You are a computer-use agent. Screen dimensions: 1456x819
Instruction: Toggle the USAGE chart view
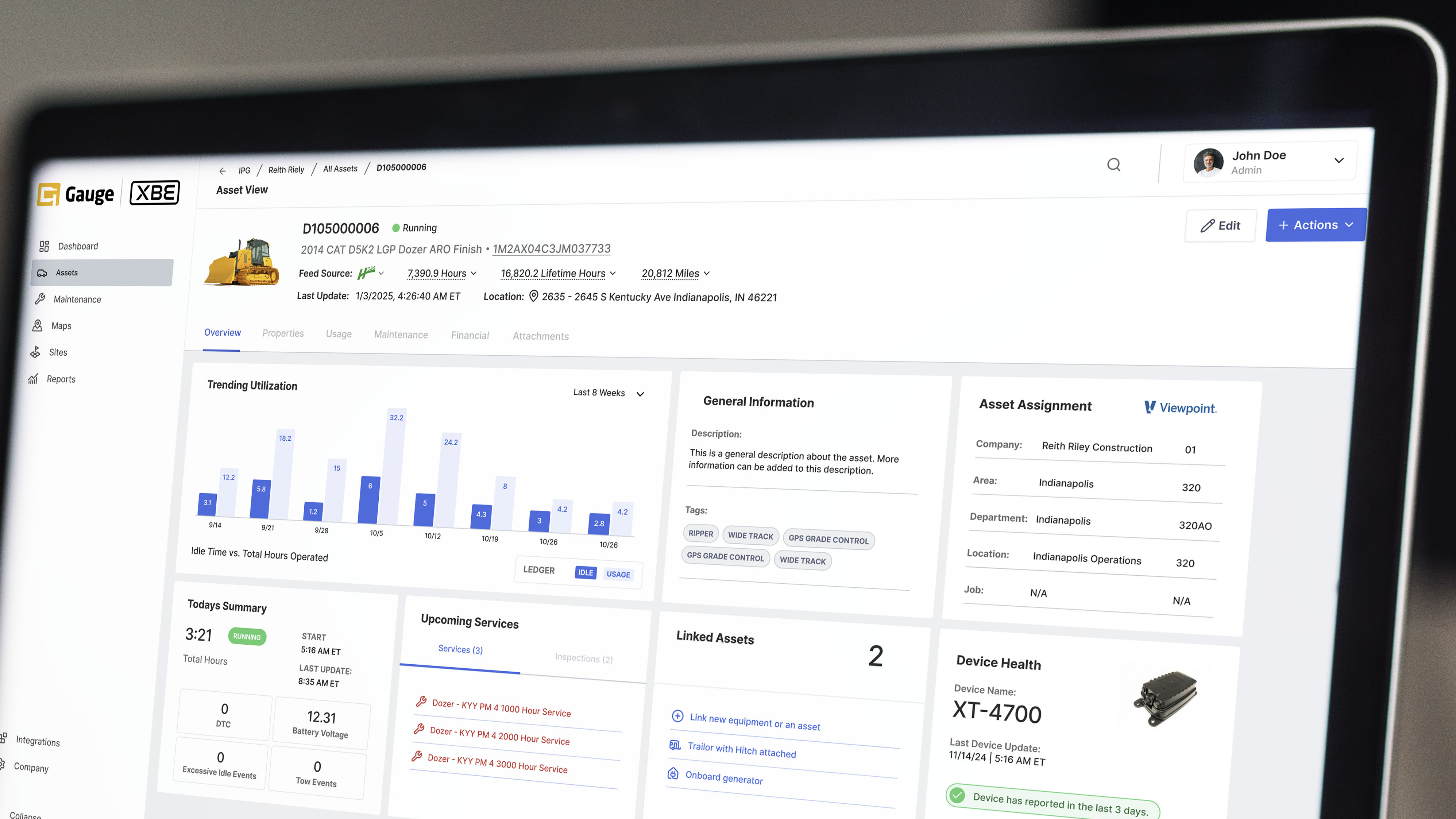[x=618, y=574]
